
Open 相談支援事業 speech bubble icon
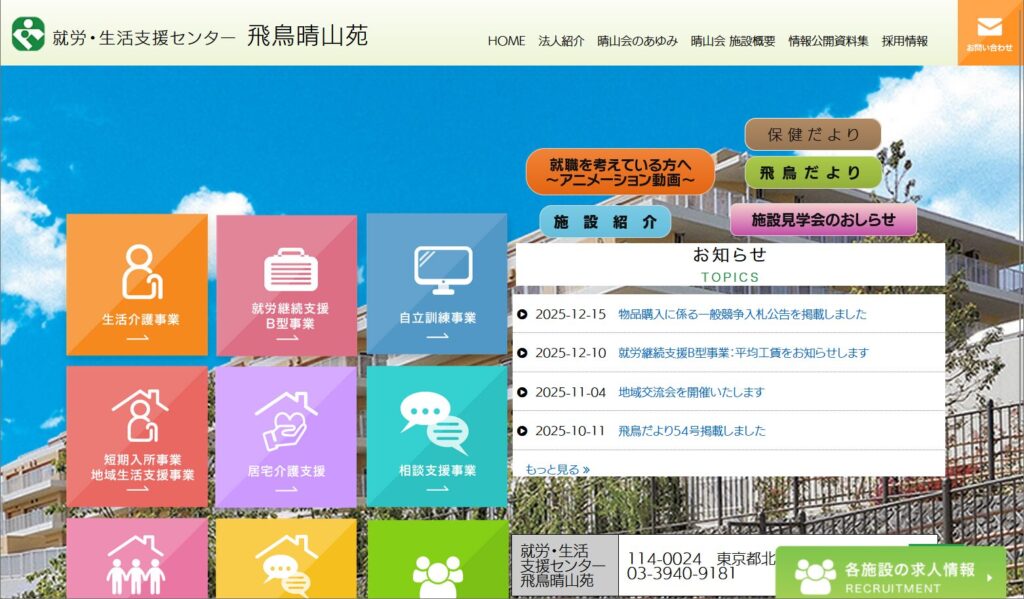point(436,421)
